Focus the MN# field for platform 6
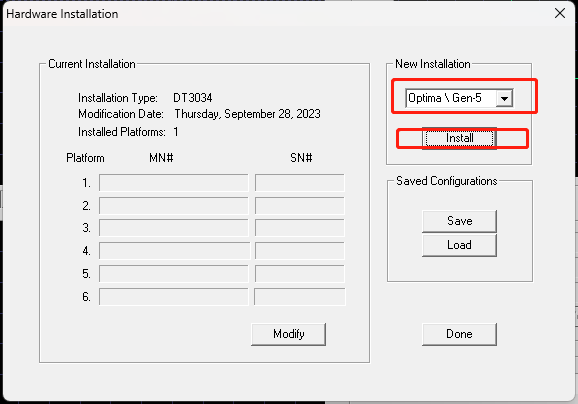This screenshot has height=404, width=578. pyautogui.click(x=174, y=297)
